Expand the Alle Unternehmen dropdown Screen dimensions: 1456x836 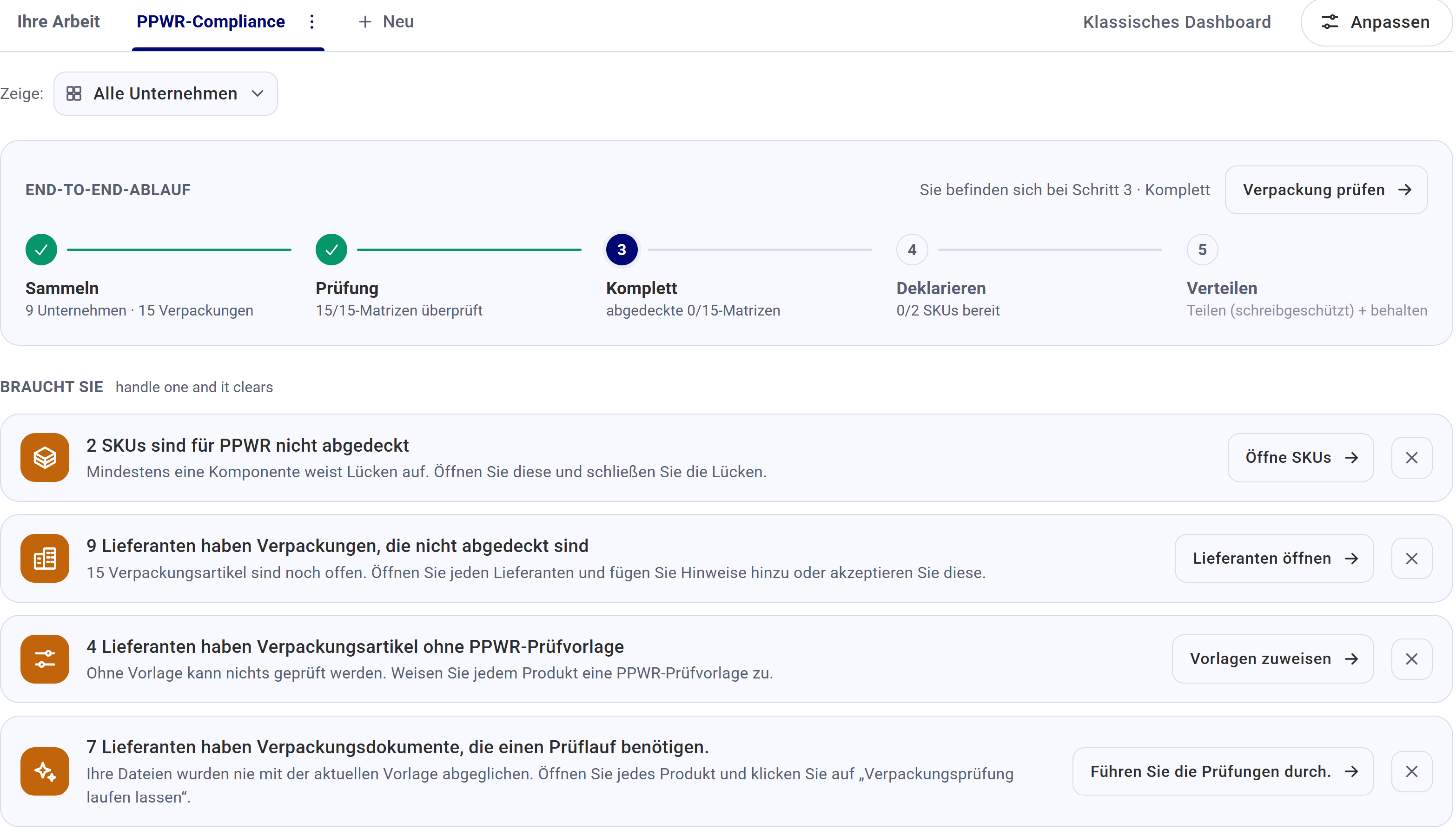tap(165, 93)
